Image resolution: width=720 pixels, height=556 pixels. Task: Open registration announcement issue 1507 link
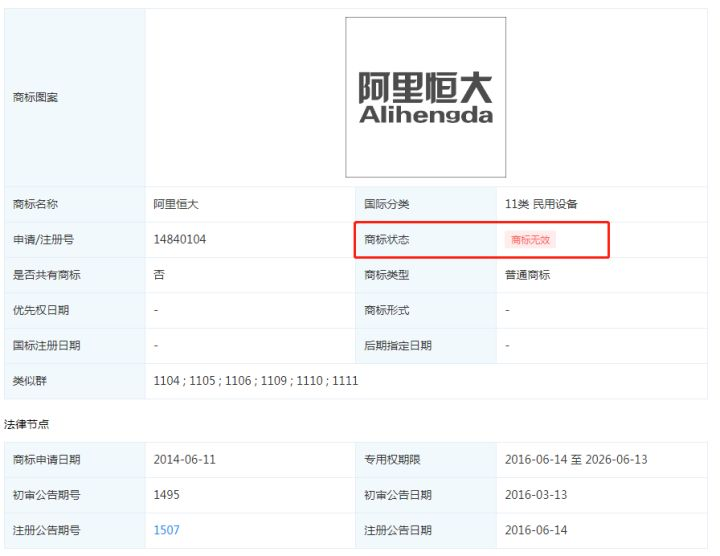pyautogui.click(x=166, y=530)
